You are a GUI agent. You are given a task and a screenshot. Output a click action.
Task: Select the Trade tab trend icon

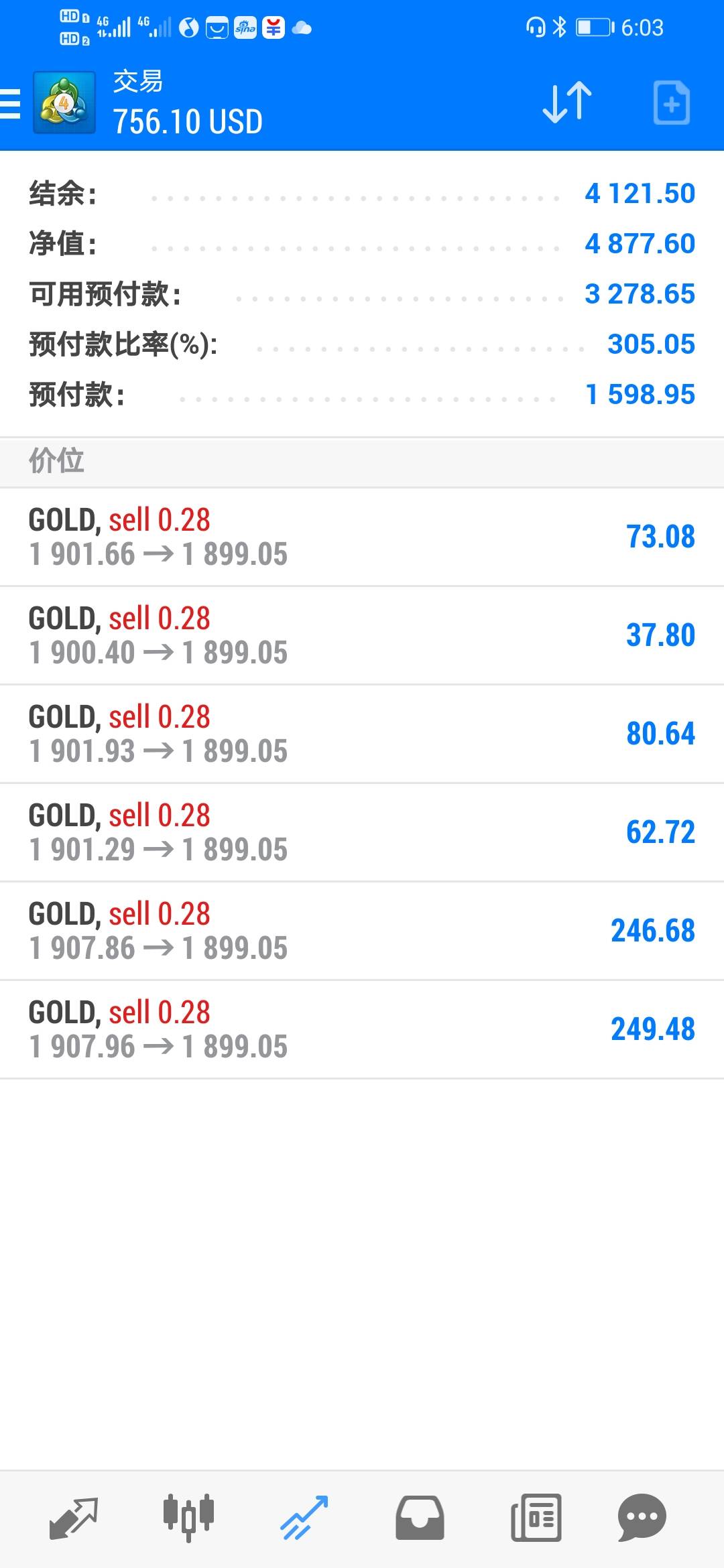tap(304, 1518)
